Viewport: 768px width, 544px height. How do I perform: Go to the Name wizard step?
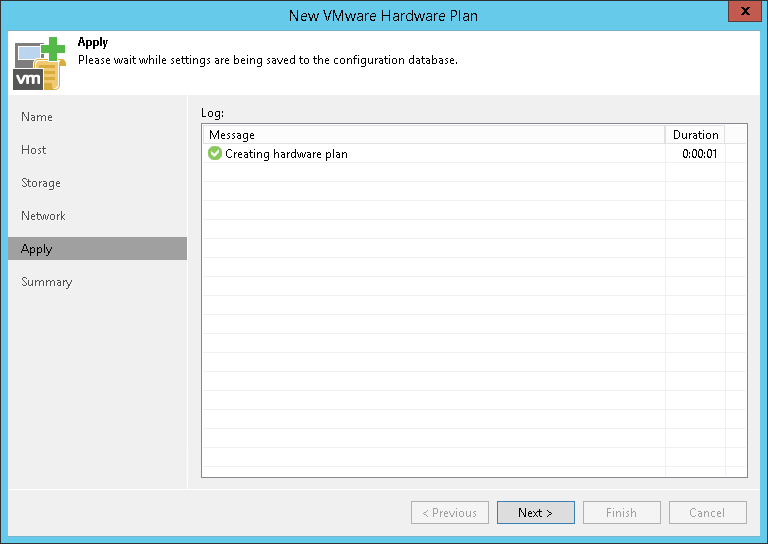[37, 117]
